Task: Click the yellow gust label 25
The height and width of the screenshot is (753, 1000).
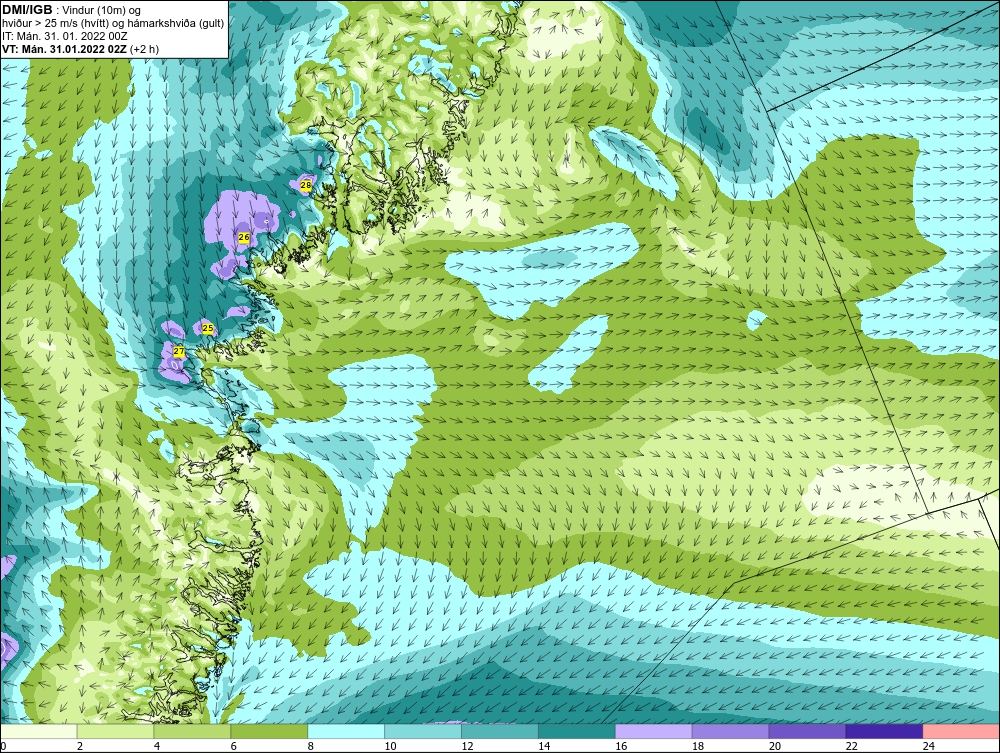Action: pyautogui.click(x=207, y=328)
